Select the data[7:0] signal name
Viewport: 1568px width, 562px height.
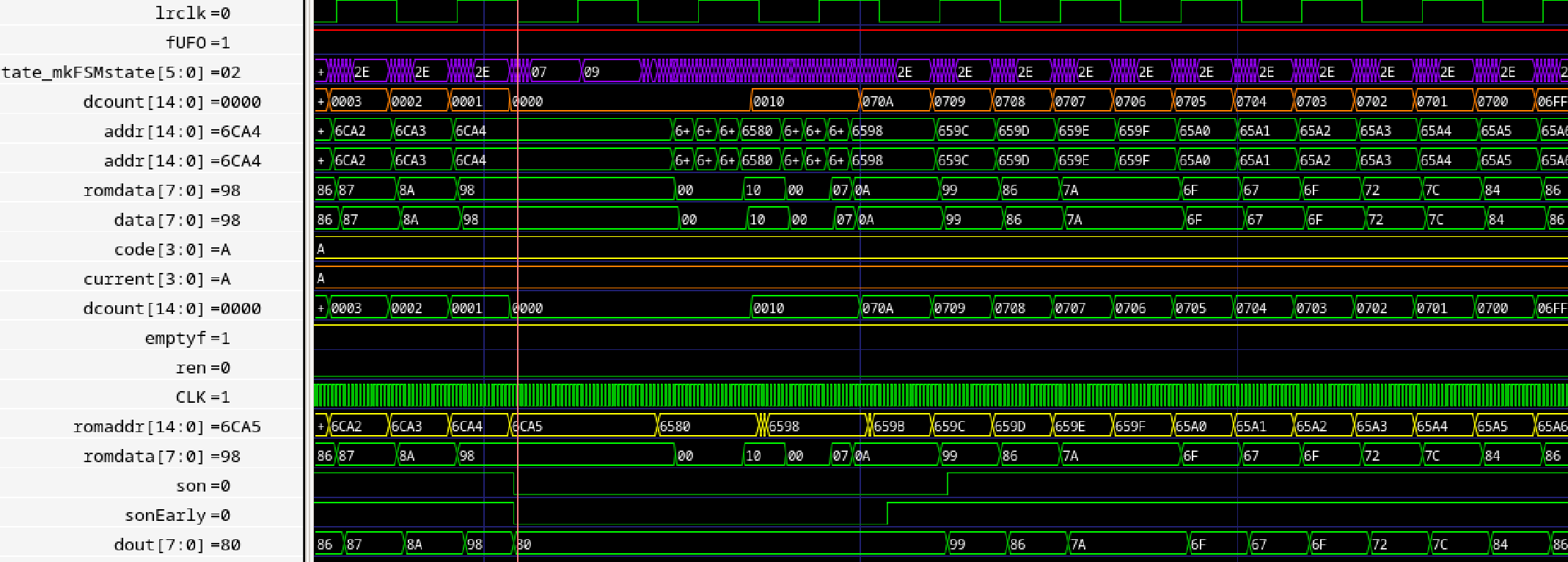pyautogui.click(x=161, y=219)
